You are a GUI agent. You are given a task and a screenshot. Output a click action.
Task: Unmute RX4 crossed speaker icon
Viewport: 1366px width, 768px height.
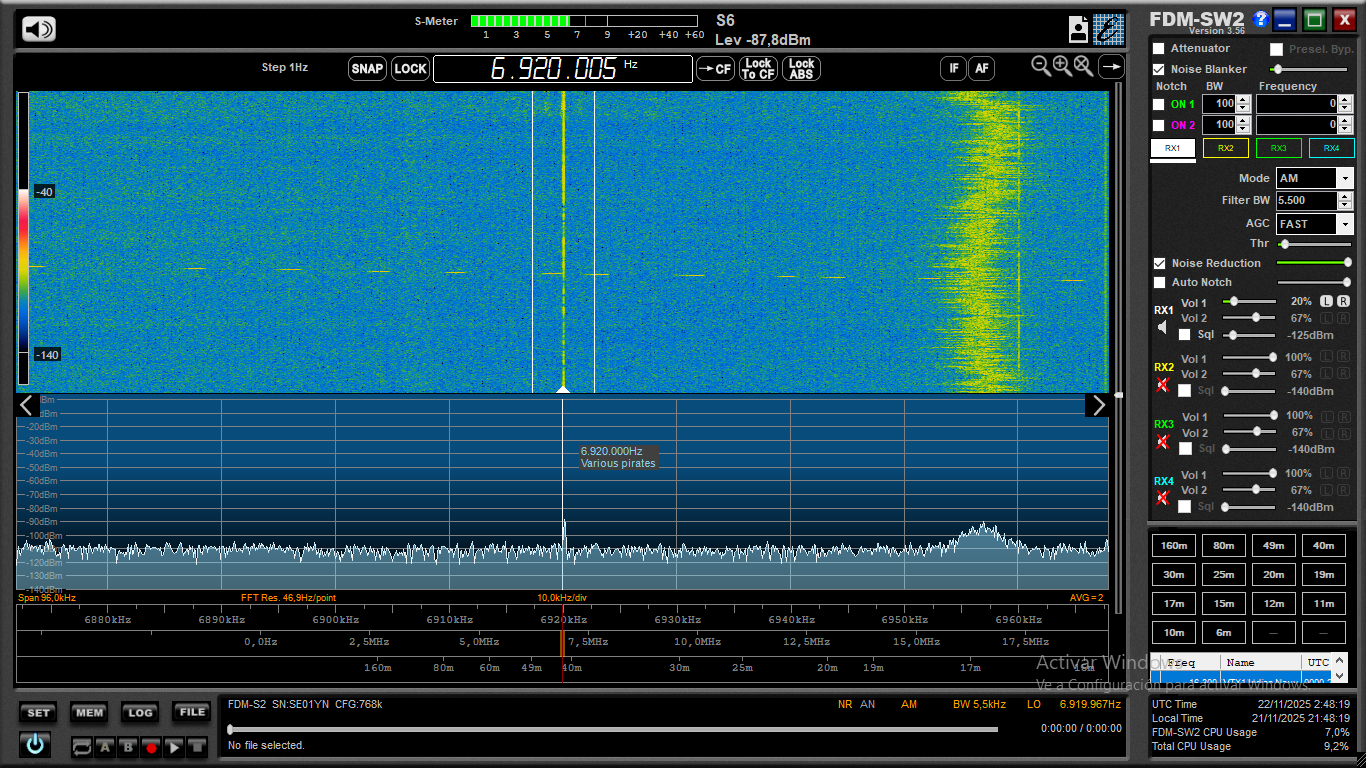1162,498
